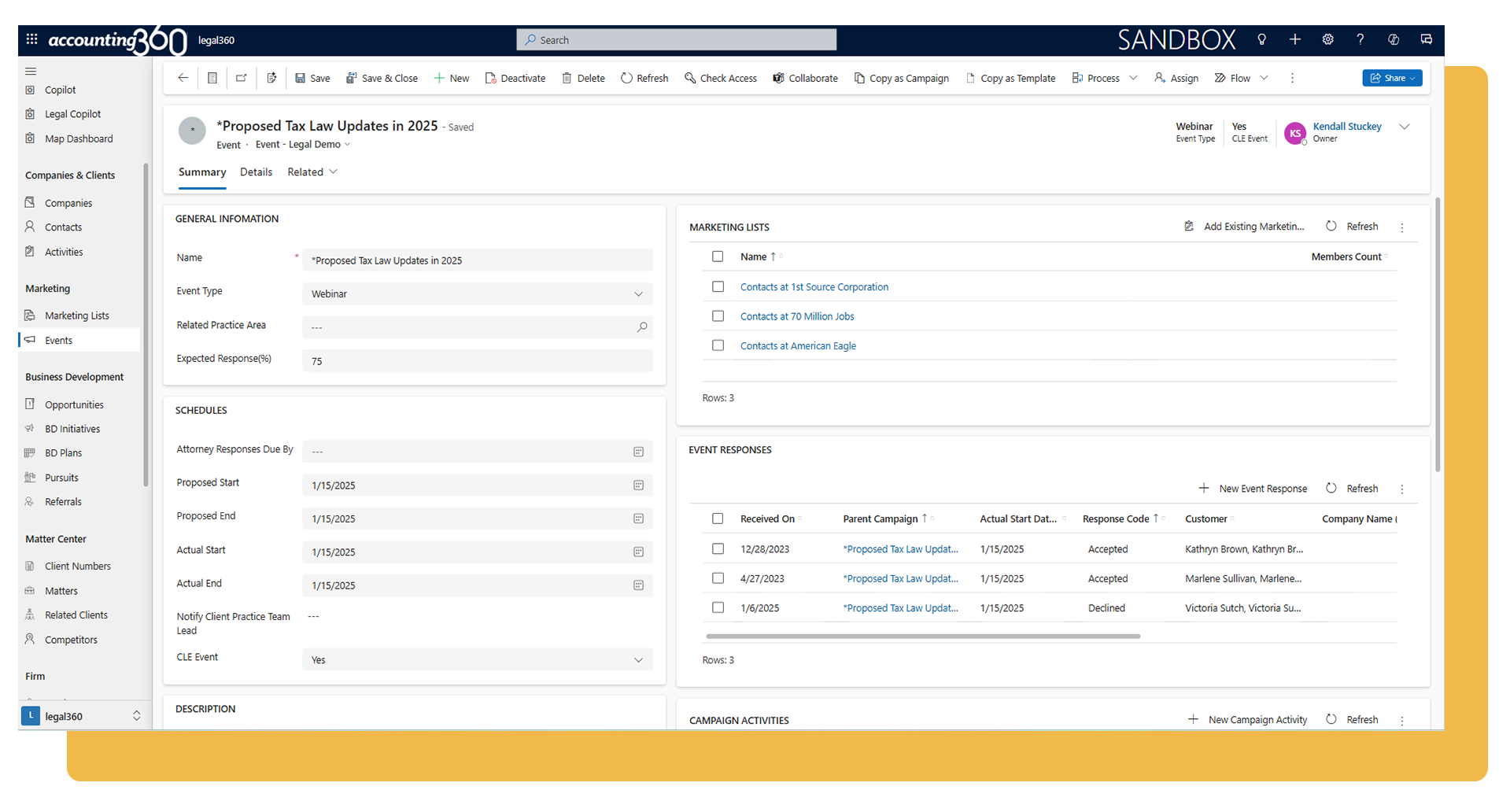This screenshot has height=812, width=1499.
Task: Expand the CLE Event Yes dropdown
Action: tap(477, 660)
